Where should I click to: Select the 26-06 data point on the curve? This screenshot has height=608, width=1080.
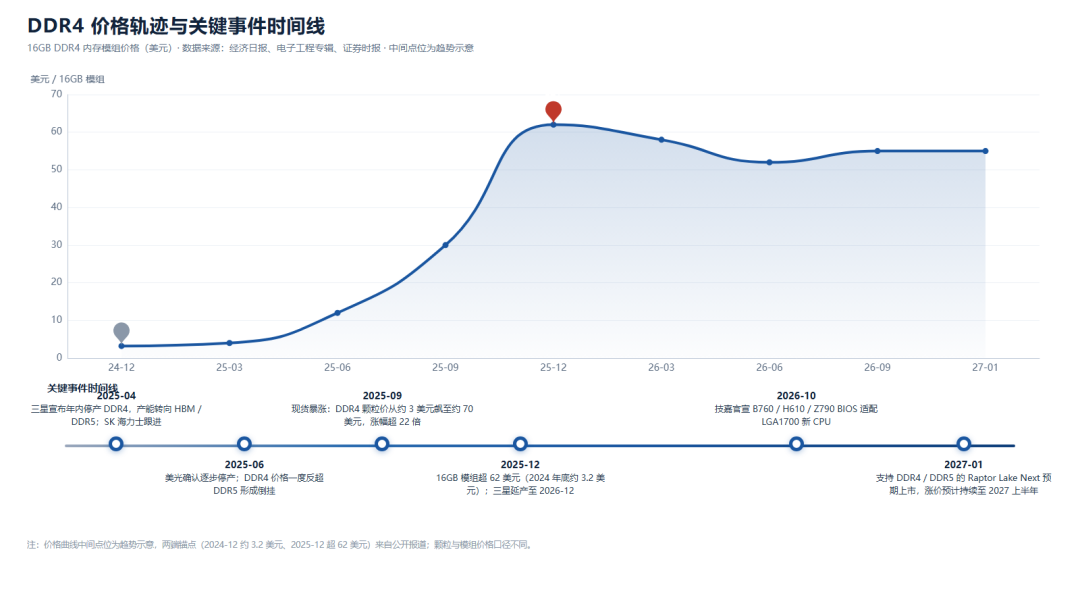point(769,163)
